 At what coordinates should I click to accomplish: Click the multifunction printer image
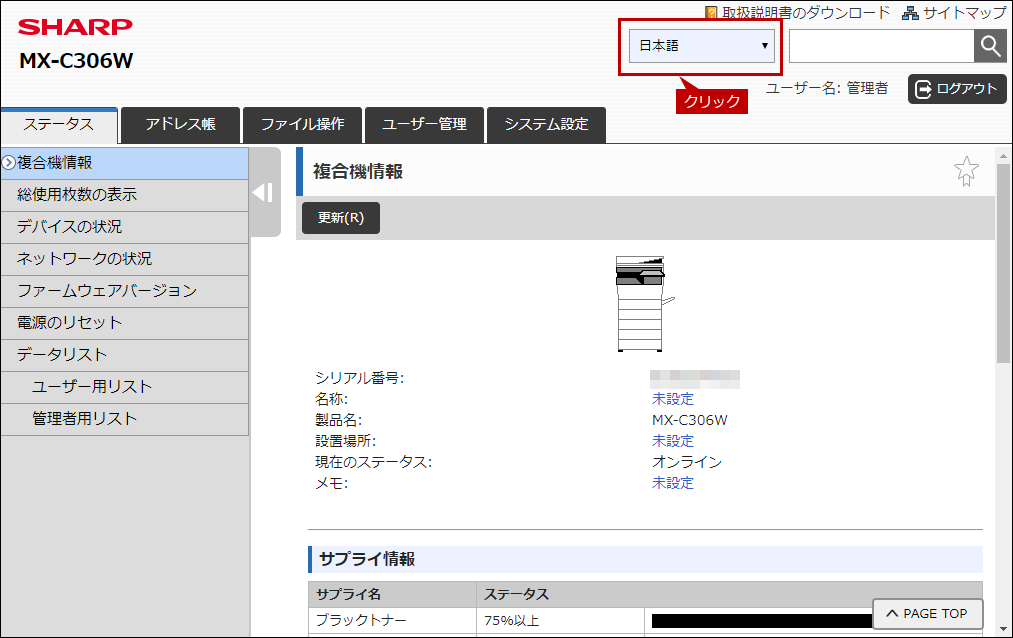[x=643, y=304]
